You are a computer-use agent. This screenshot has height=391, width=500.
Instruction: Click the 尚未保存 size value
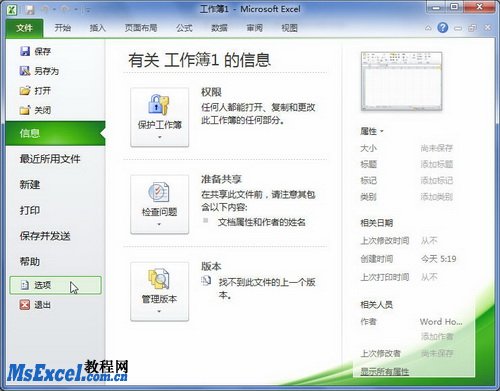tap(437, 148)
